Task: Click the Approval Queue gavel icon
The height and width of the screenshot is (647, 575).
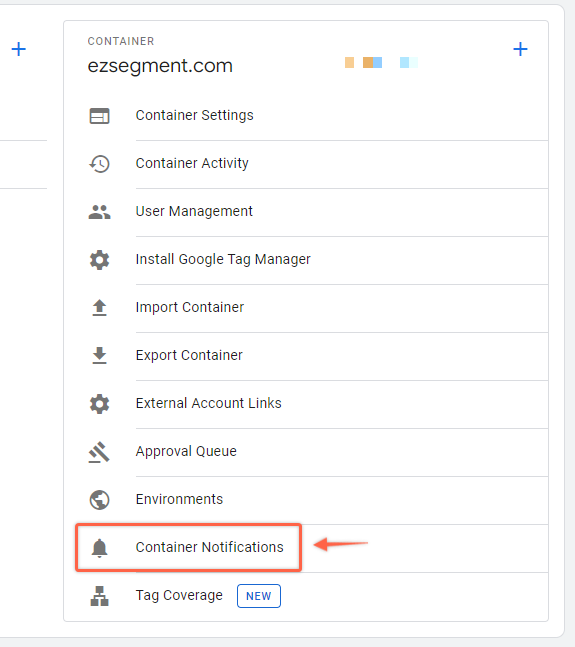Action: [x=99, y=452]
